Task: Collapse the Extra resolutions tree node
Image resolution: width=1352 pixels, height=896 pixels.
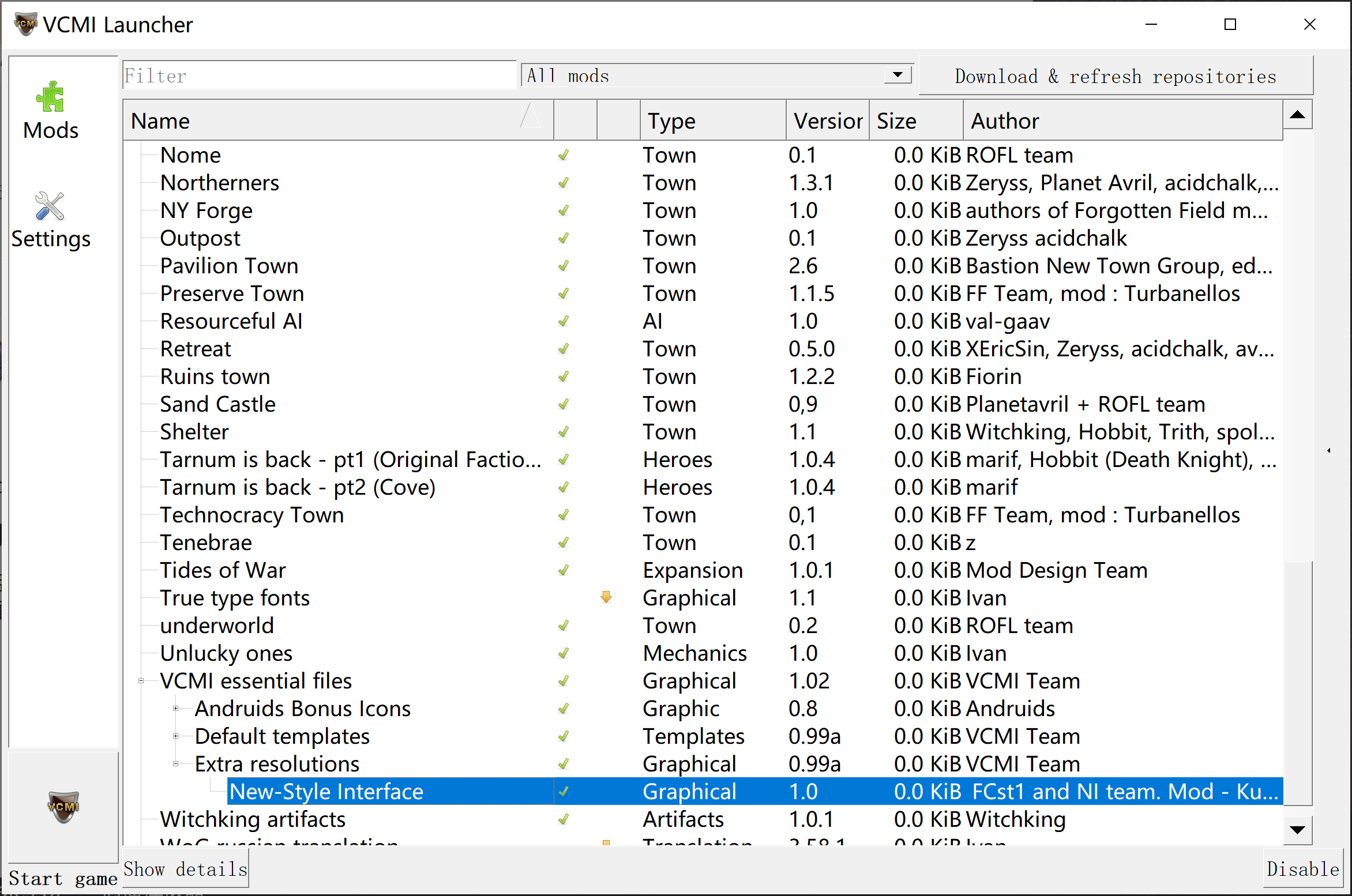Action: 176,764
